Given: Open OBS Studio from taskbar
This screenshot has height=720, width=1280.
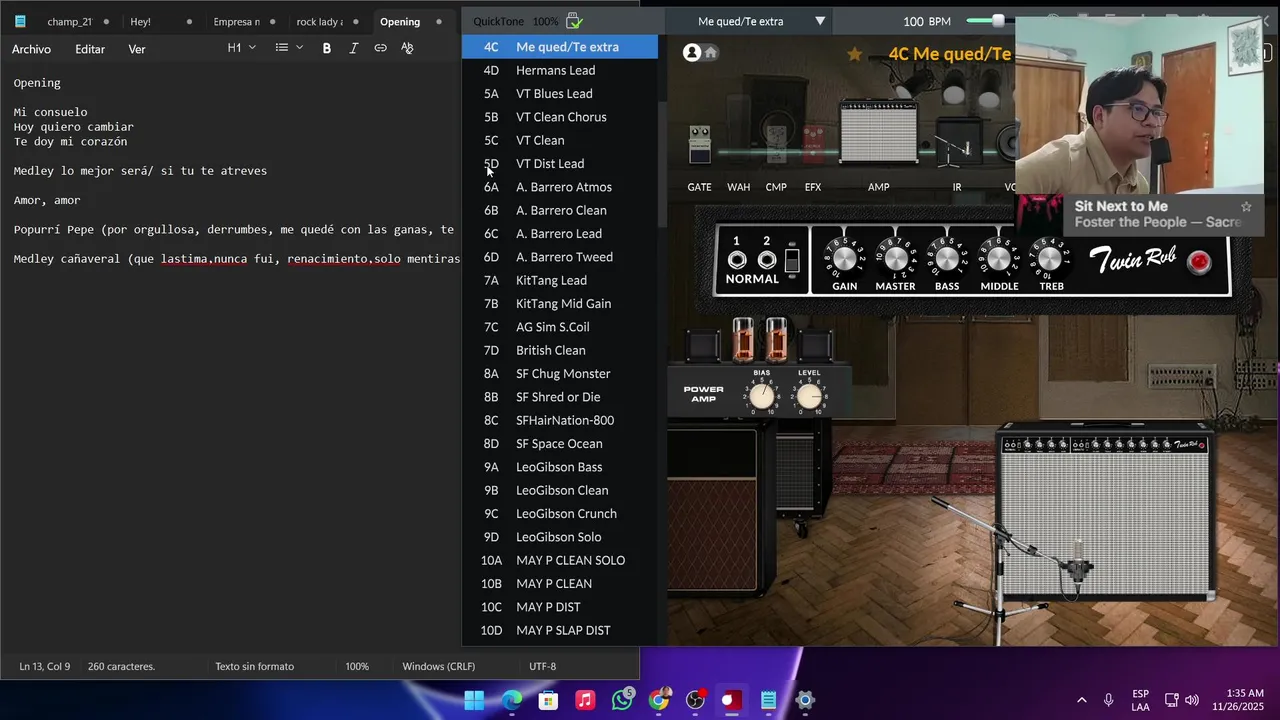Looking at the screenshot, I should [695, 700].
